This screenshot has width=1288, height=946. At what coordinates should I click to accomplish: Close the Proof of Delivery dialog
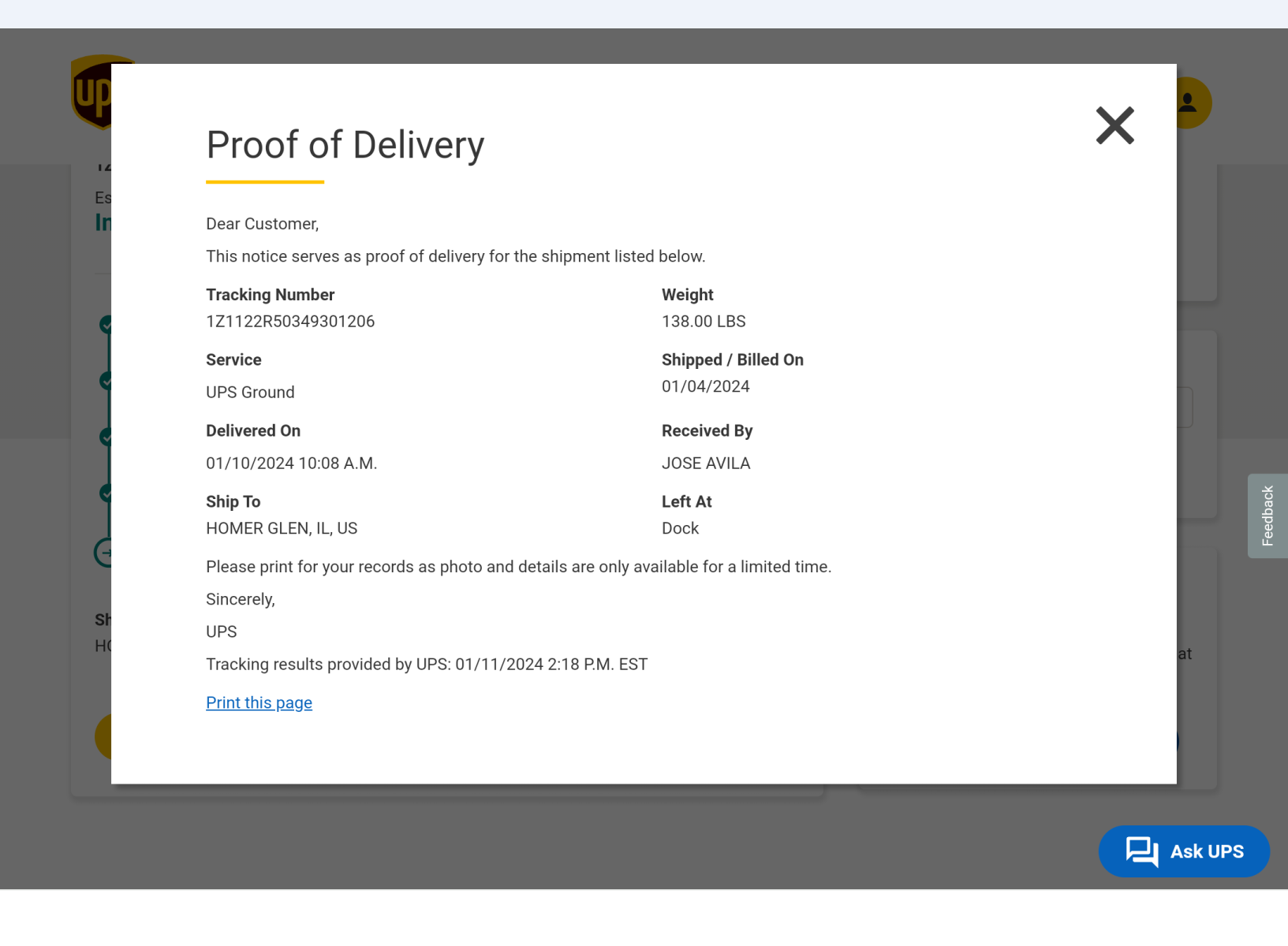tap(1114, 126)
